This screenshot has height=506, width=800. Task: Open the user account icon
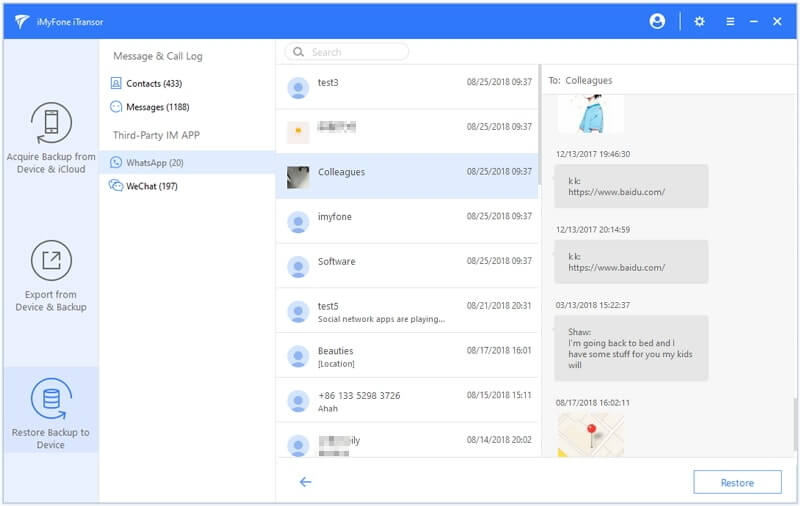click(657, 21)
